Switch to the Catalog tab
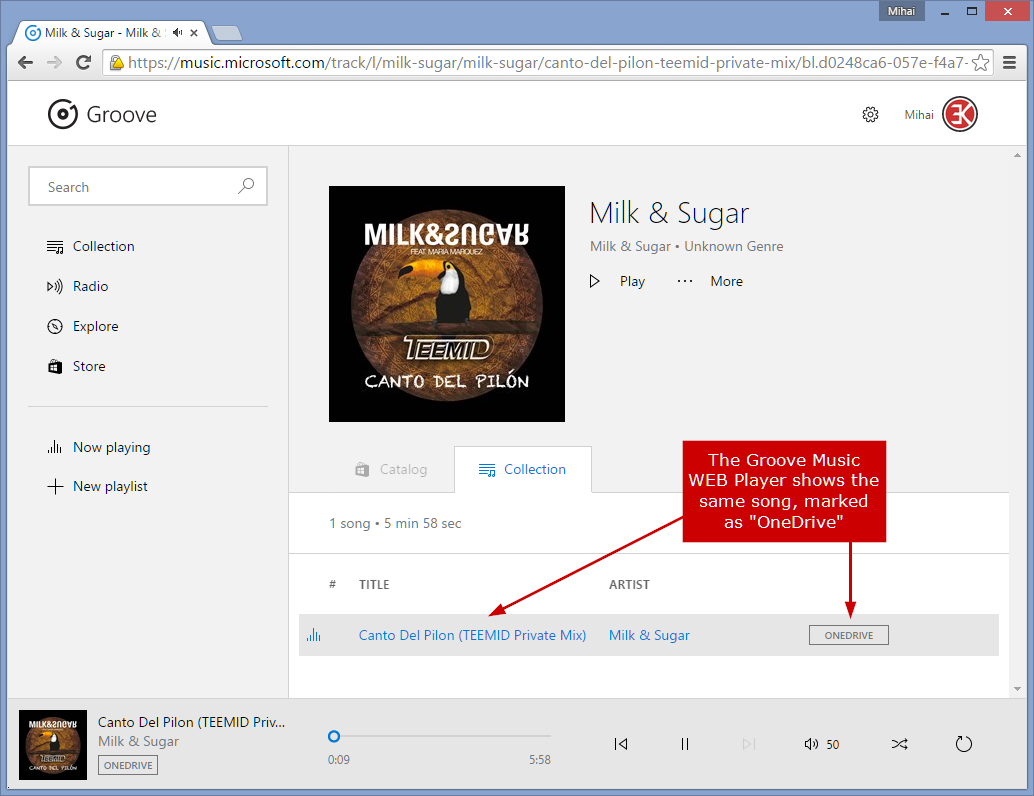The width and height of the screenshot is (1034, 796). [391, 469]
